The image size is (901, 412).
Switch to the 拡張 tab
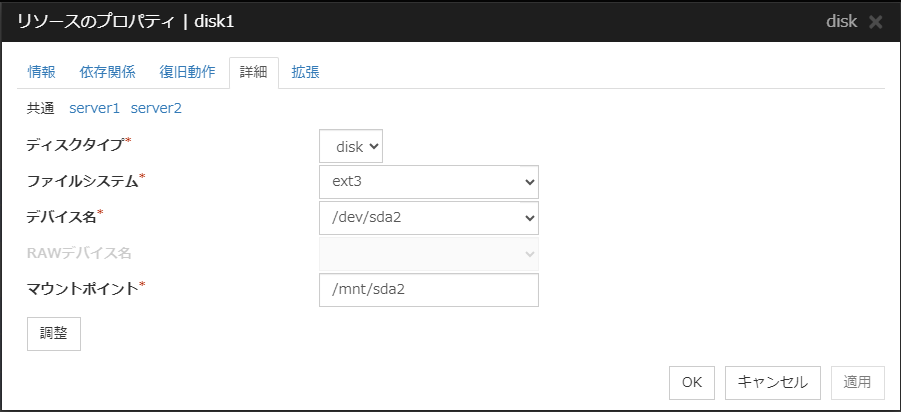[x=305, y=72]
